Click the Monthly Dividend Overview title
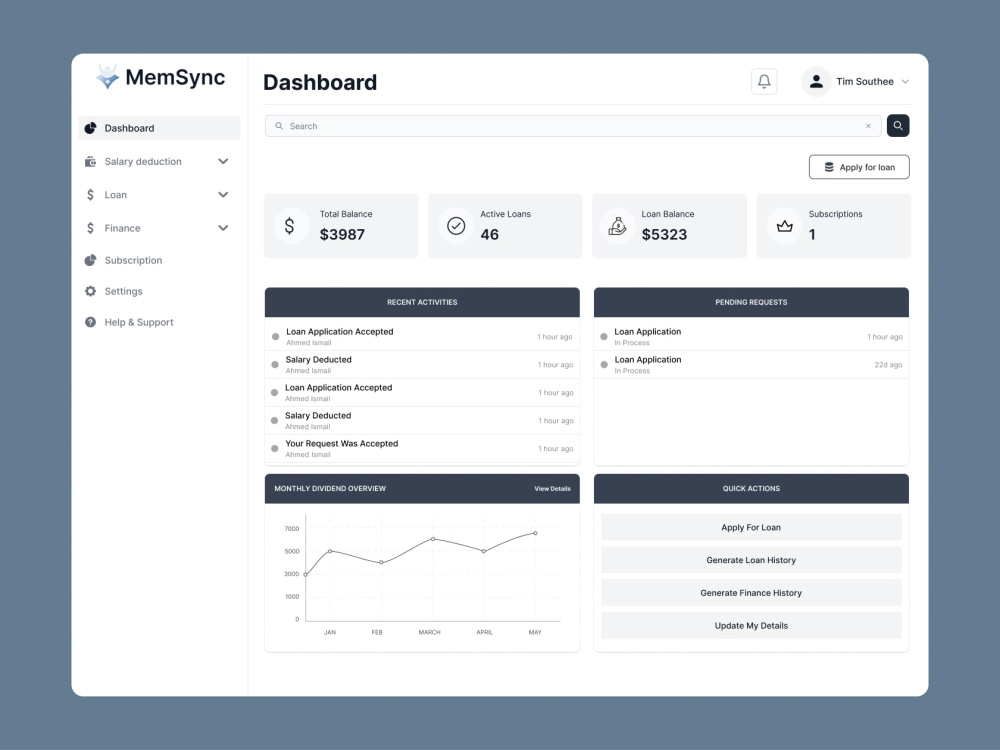 click(330, 489)
